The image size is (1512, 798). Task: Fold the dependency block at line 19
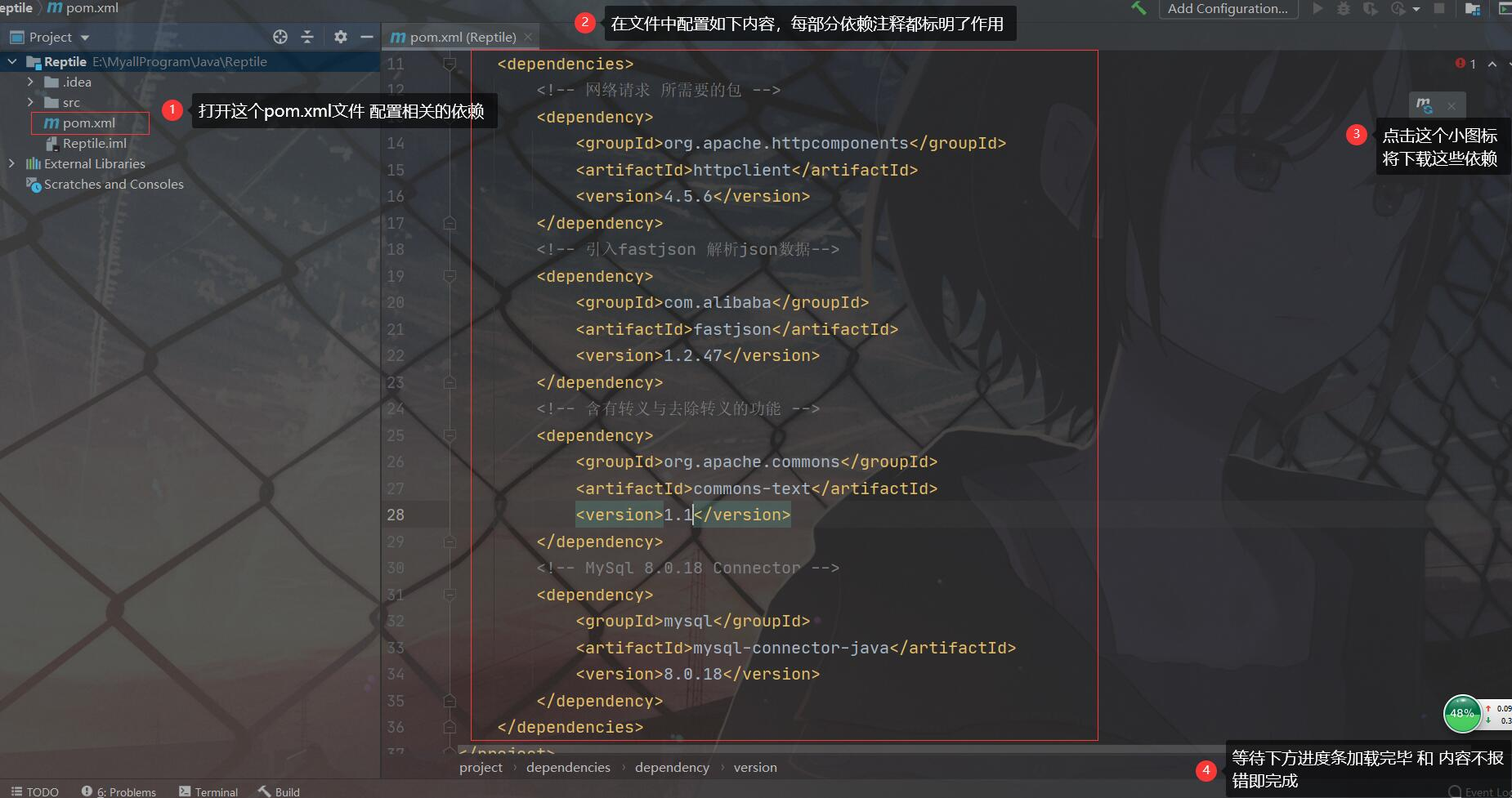[x=450, y=276]
